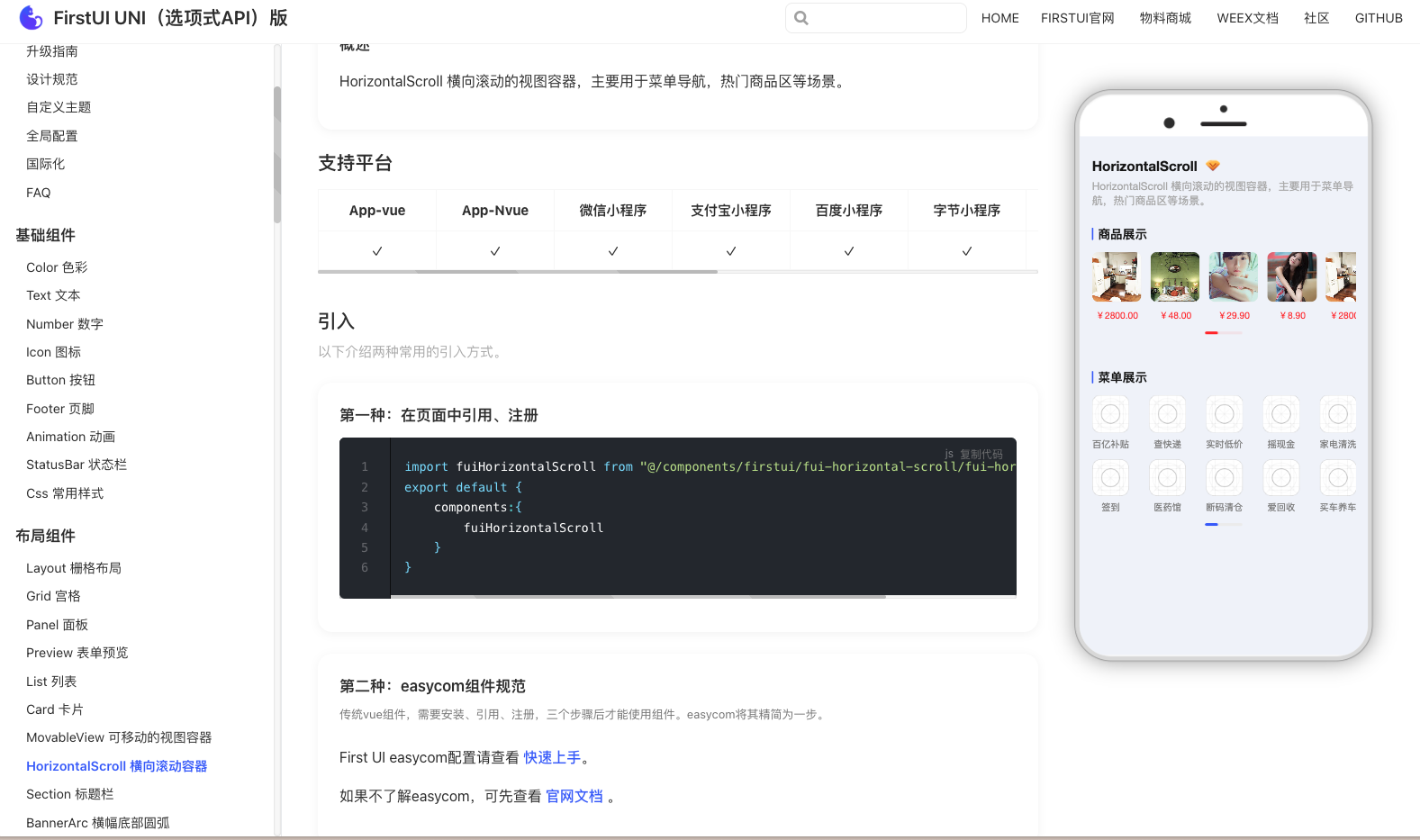Open FIRSTUI官网 in the top navigation
This screenshot has height=840, width=1420.
tap(1078, 18)
